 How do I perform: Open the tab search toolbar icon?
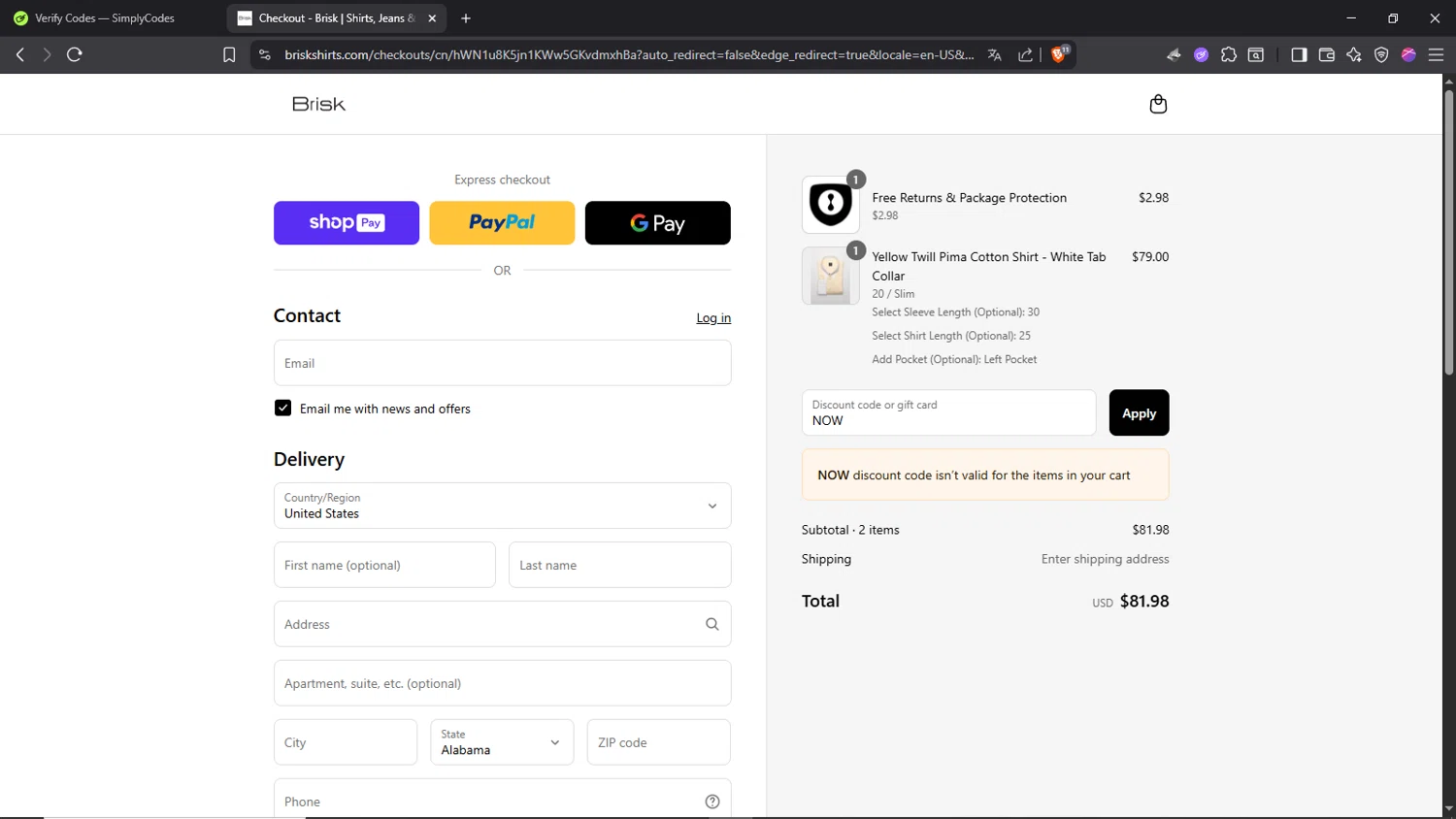(1256, 55)
